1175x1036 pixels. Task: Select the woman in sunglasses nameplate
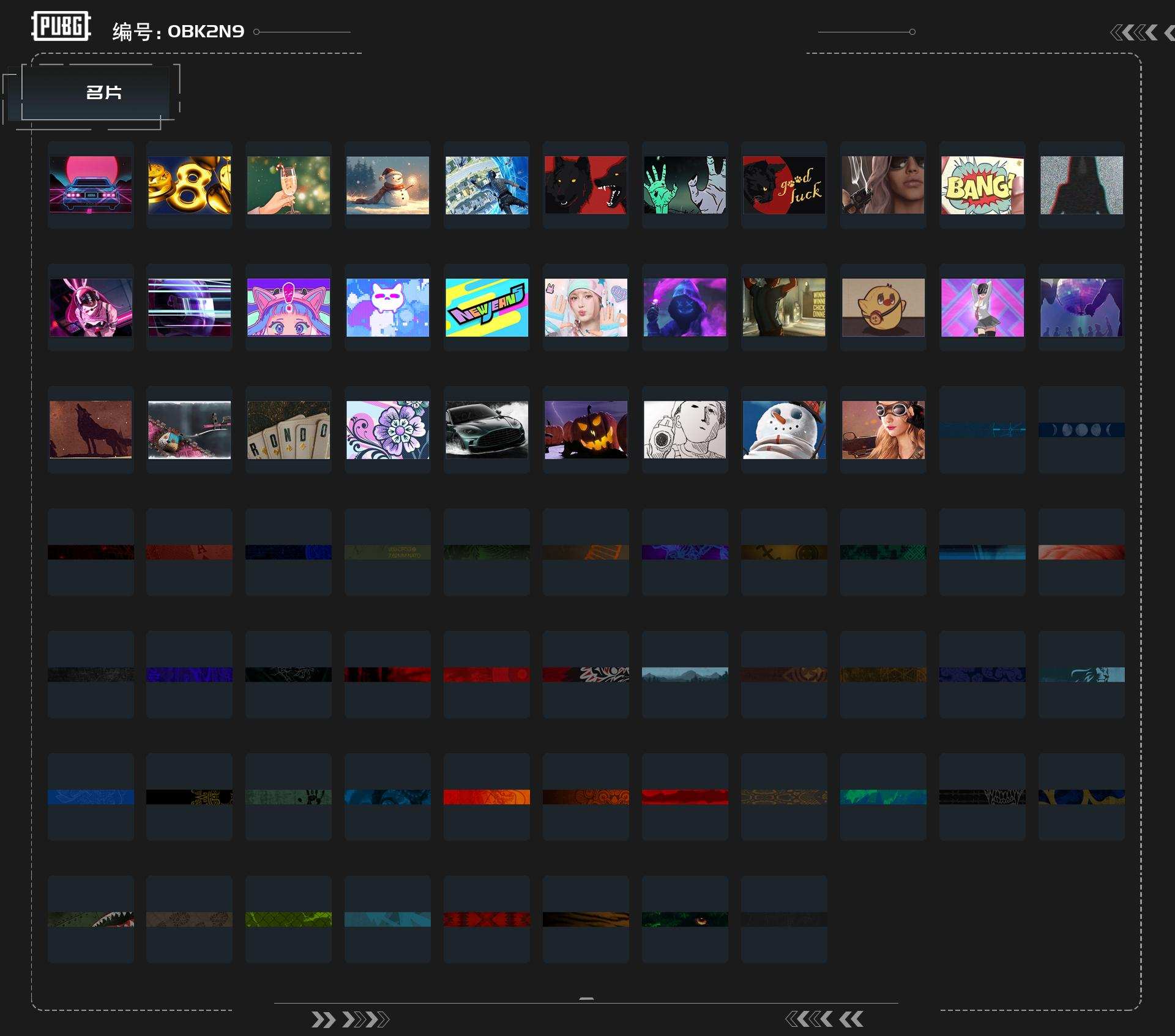pos(884,185)
